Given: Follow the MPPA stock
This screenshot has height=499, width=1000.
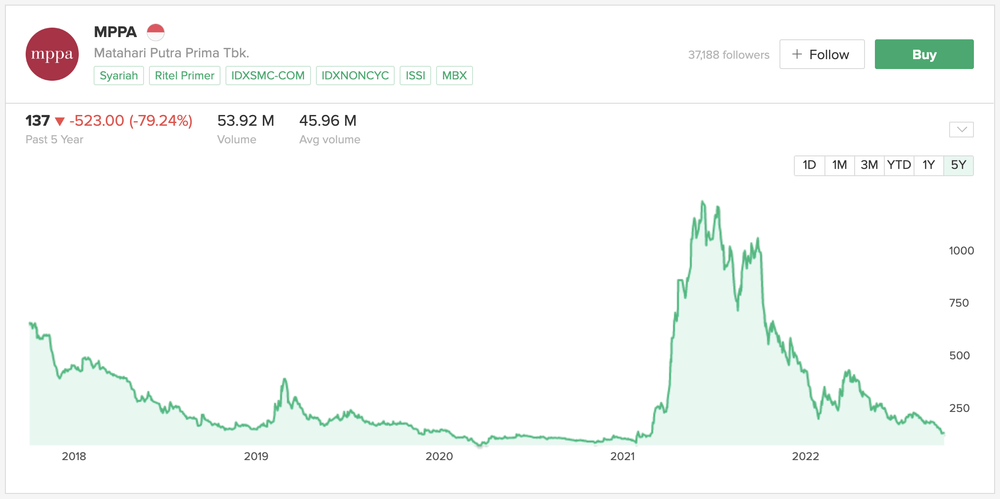Looking at the screenshot, I should [x=822, y=54].
